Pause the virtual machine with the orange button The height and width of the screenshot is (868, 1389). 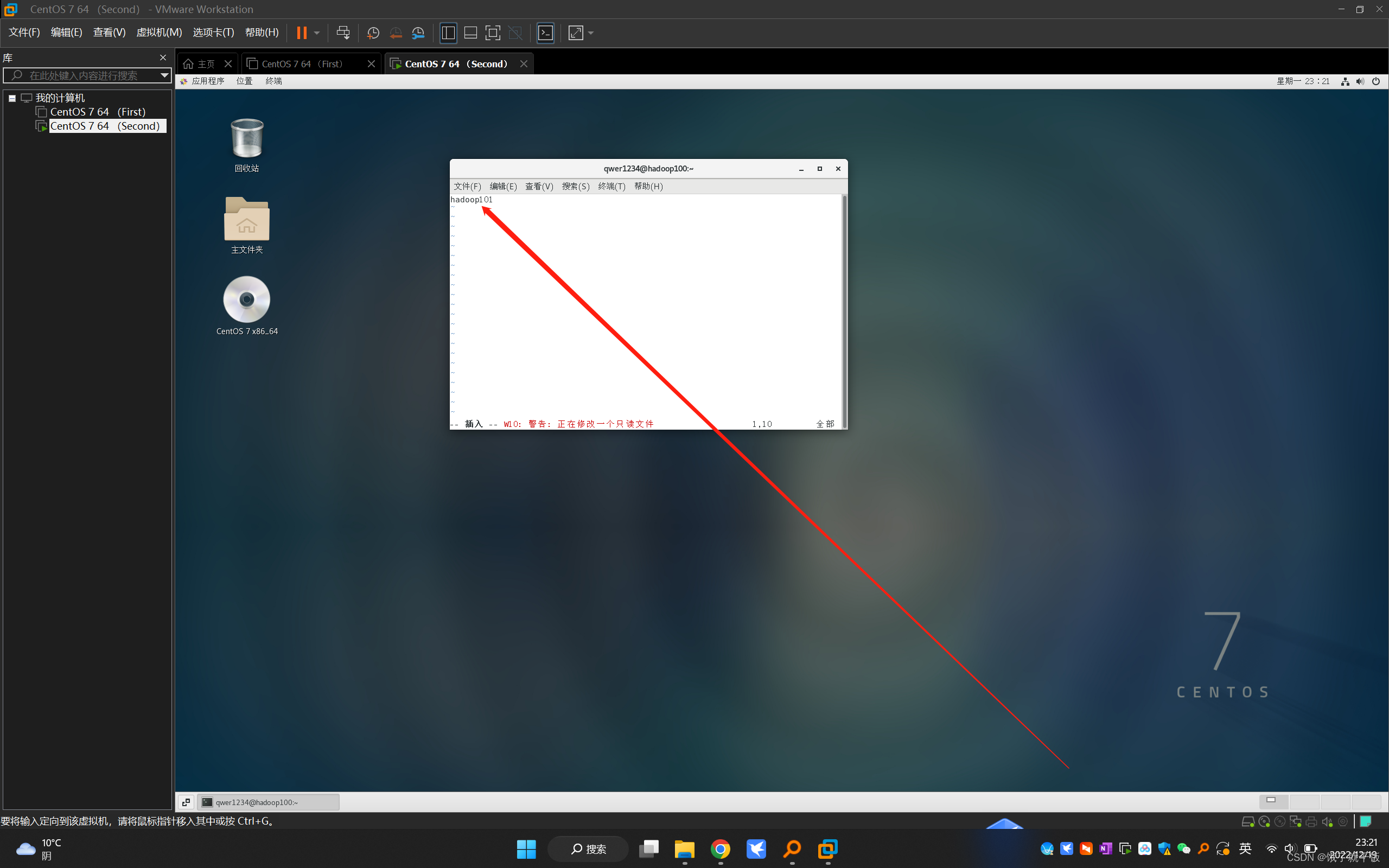(301, 33)
